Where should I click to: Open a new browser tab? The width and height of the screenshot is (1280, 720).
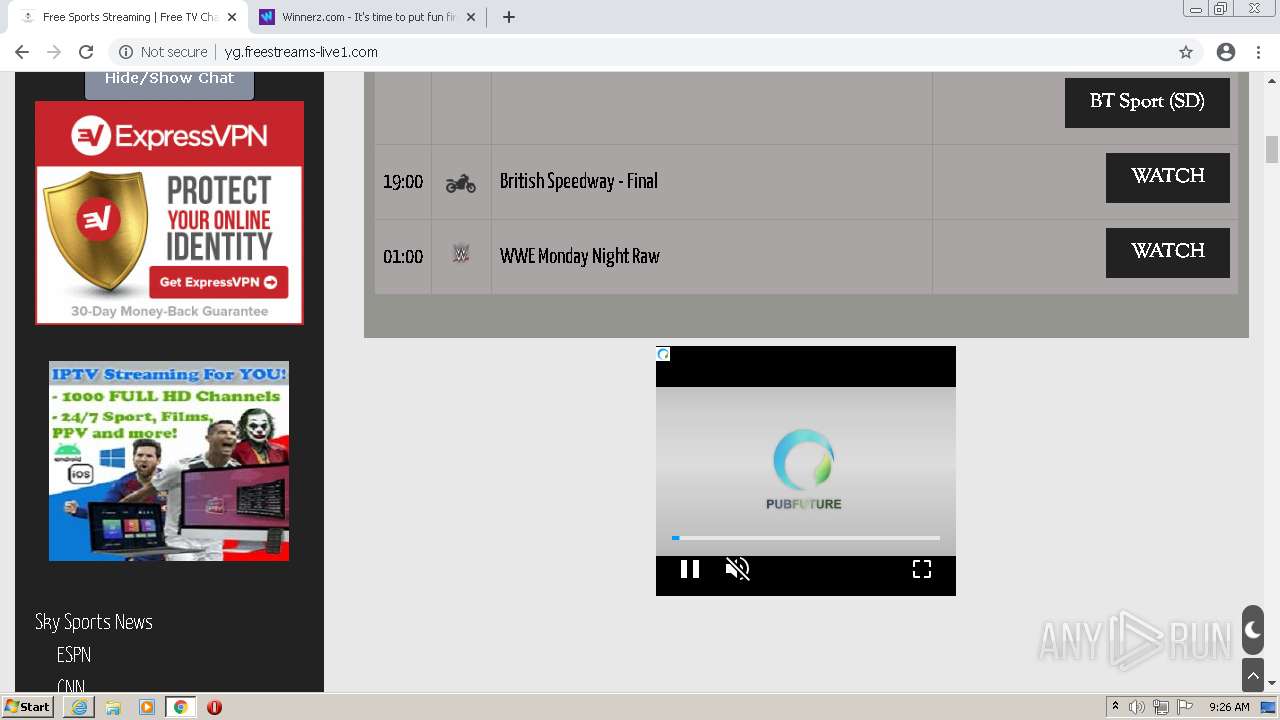point(509,17)
